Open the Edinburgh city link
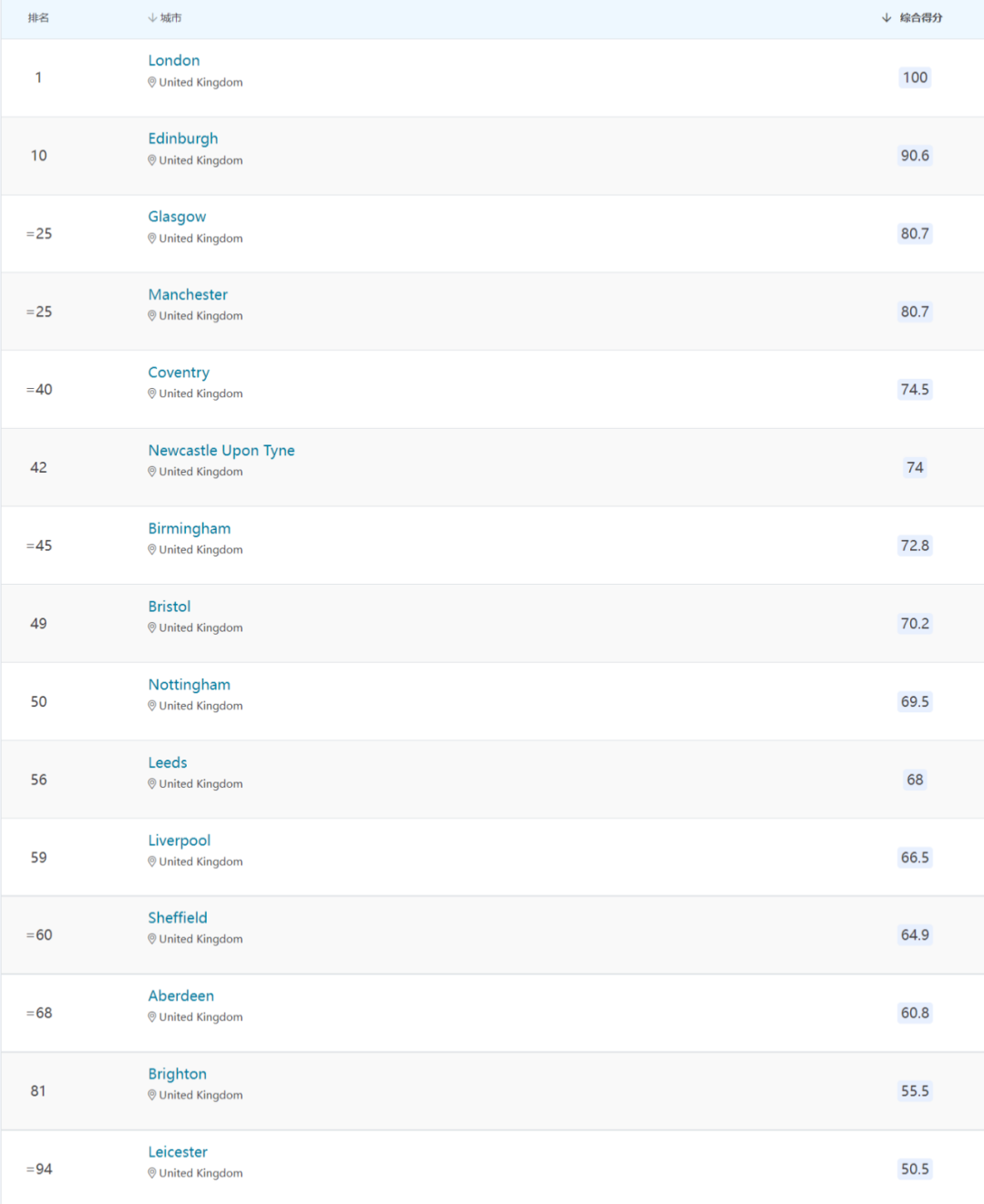The width and height of the screenshot is (984, 1204). coord(183,138)
